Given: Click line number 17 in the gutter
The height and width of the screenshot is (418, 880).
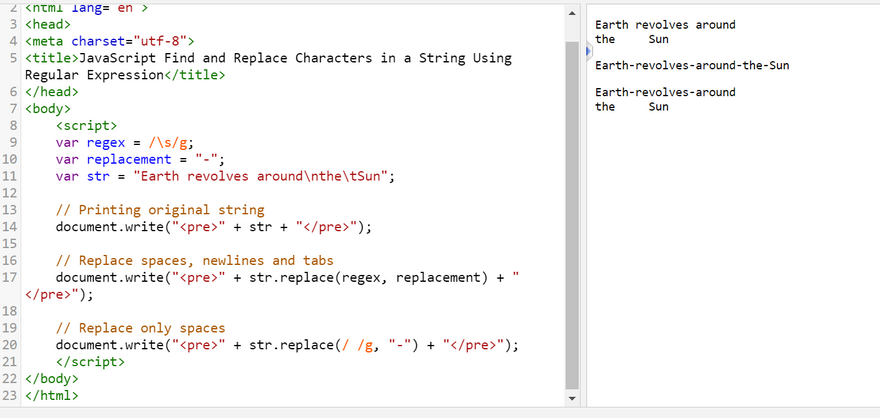Looking at the screenshot, I should click(x=10, y=277).
